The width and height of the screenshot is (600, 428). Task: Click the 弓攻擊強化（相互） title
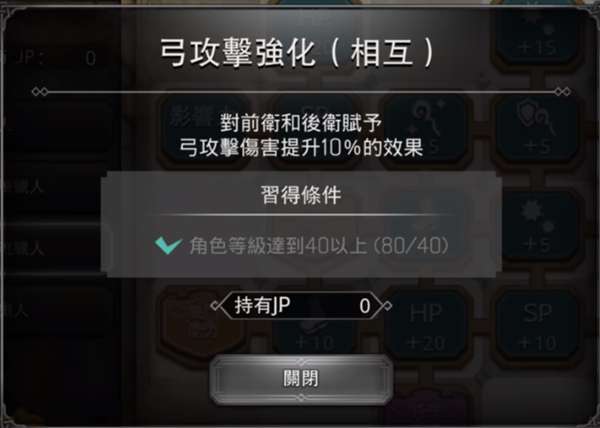298,53
